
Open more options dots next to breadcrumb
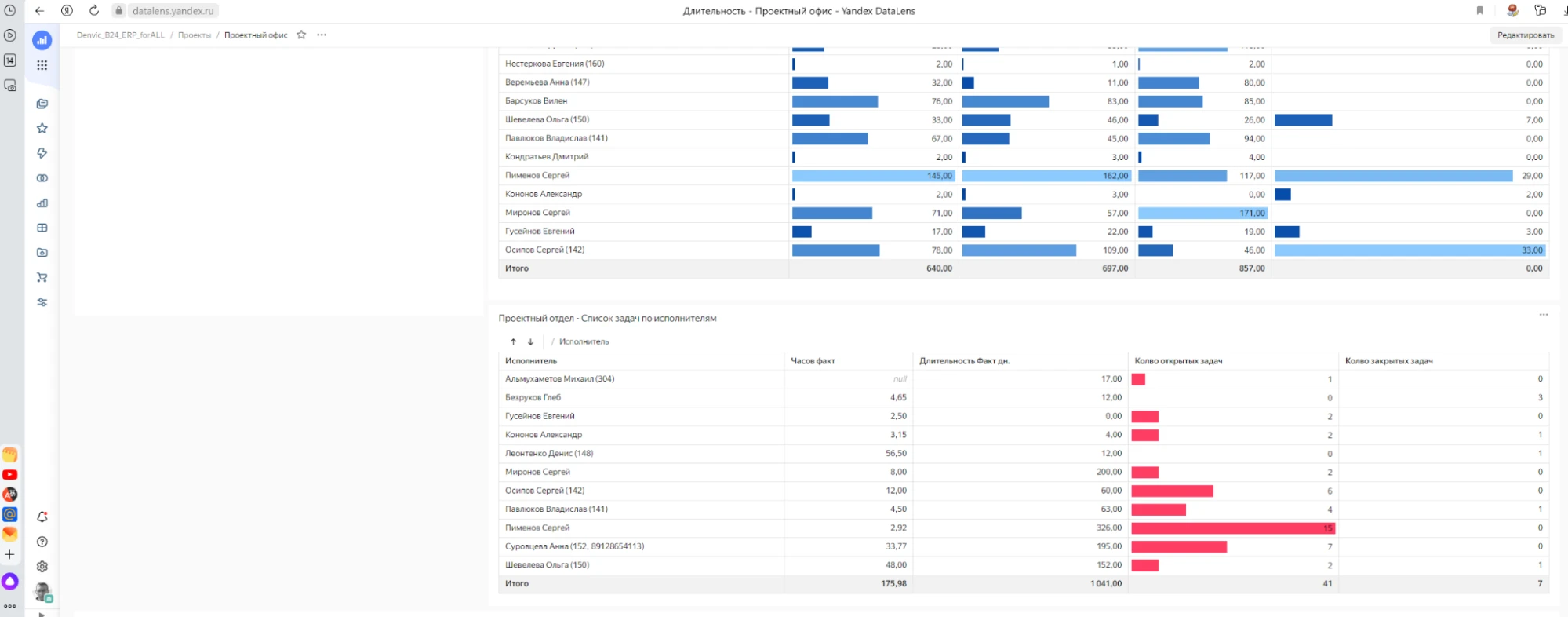(x=322, y=35)
